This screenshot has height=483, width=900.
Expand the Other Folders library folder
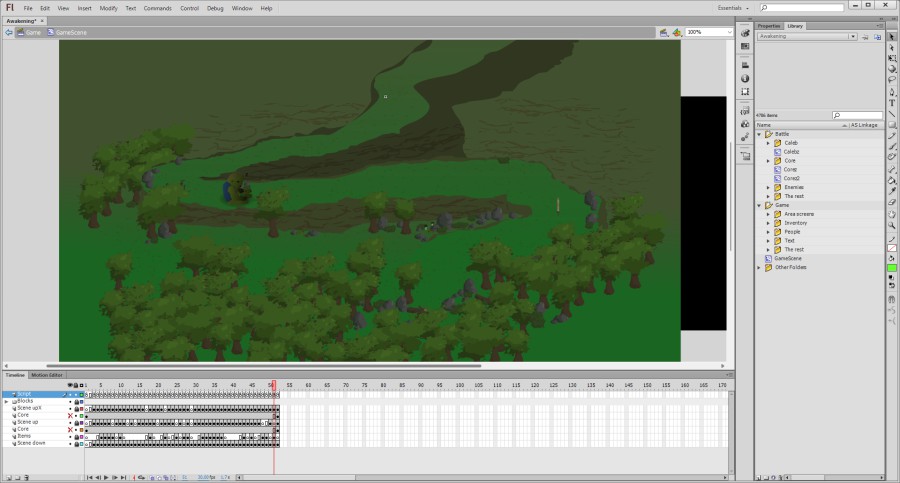point(759,267)
